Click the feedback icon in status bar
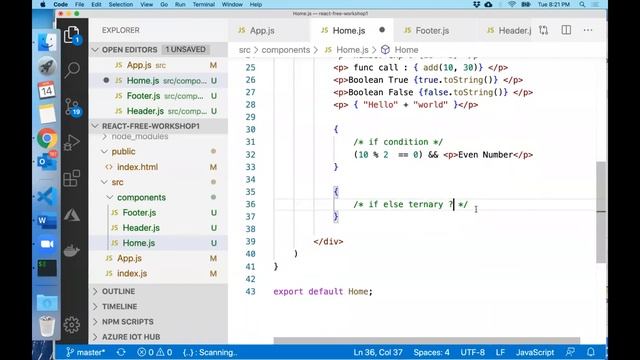The image size is (640, 360). pyautogui.click(x=570, y=352)
